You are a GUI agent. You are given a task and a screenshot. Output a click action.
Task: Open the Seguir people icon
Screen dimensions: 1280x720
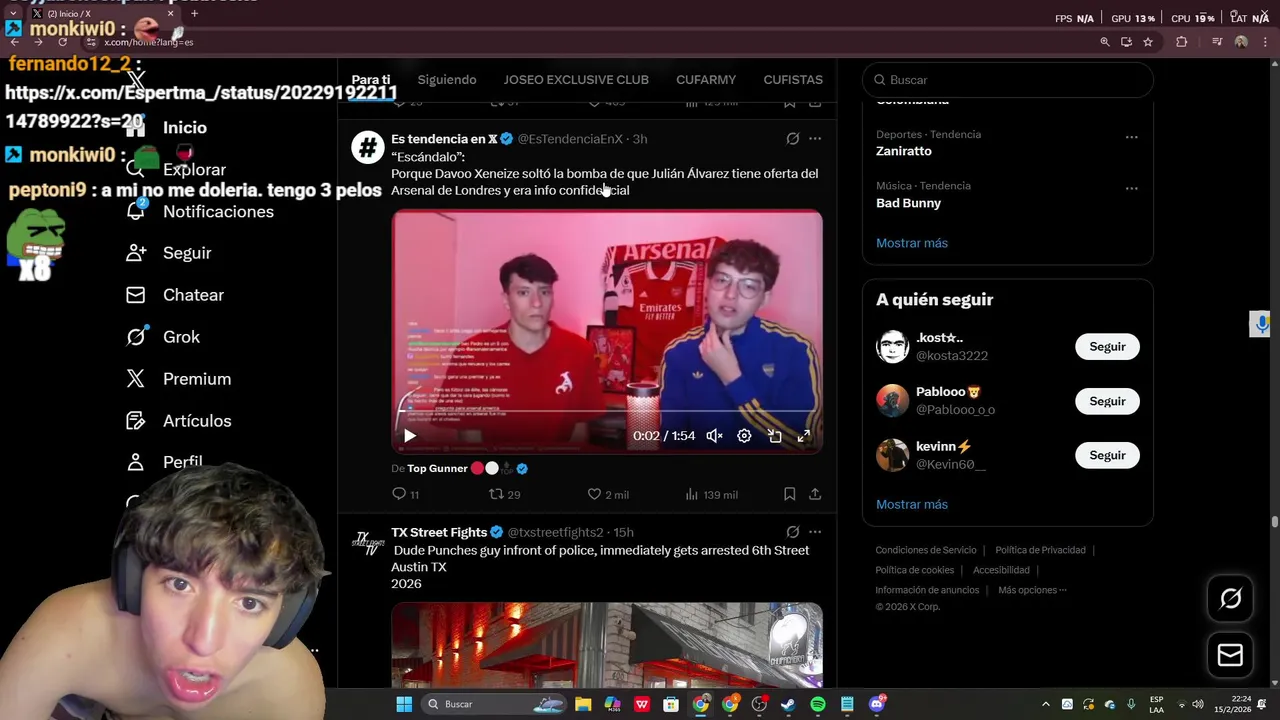[x=136, y=253]
